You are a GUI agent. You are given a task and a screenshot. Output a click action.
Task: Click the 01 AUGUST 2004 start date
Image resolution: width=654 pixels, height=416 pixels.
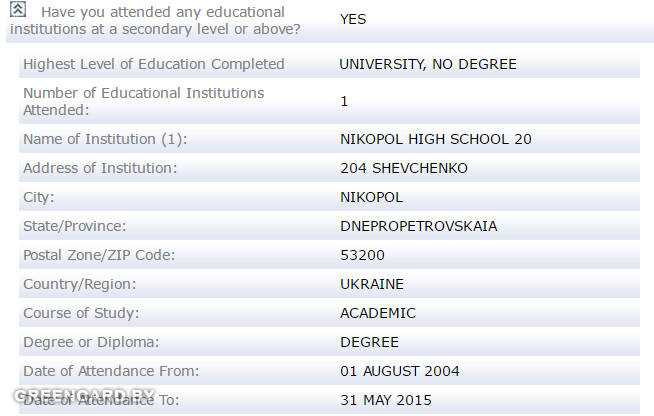(400, 371)
